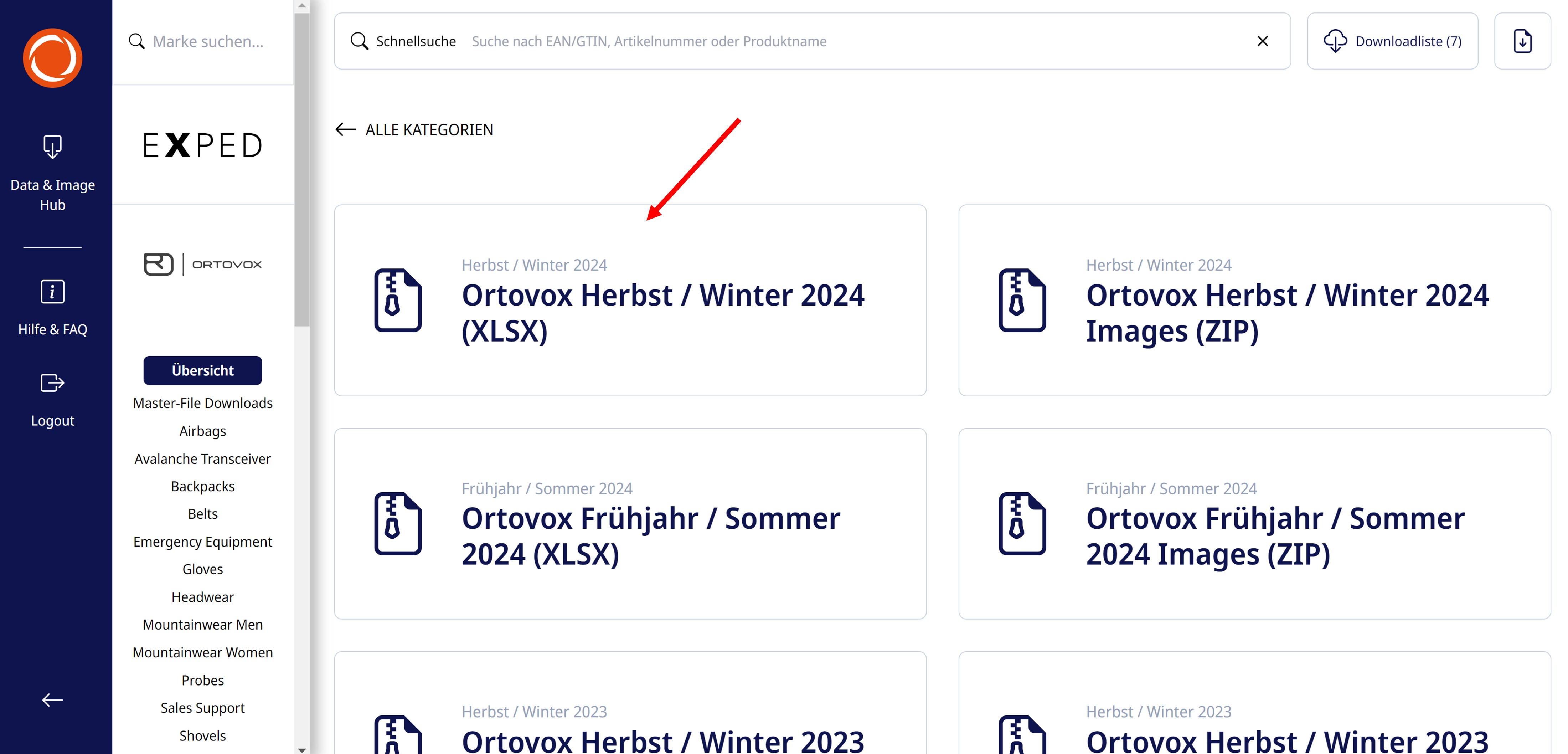Click the brand list scrollbar thumb
The height and width of the screenshot is (754, 1568).
[302, 169]
